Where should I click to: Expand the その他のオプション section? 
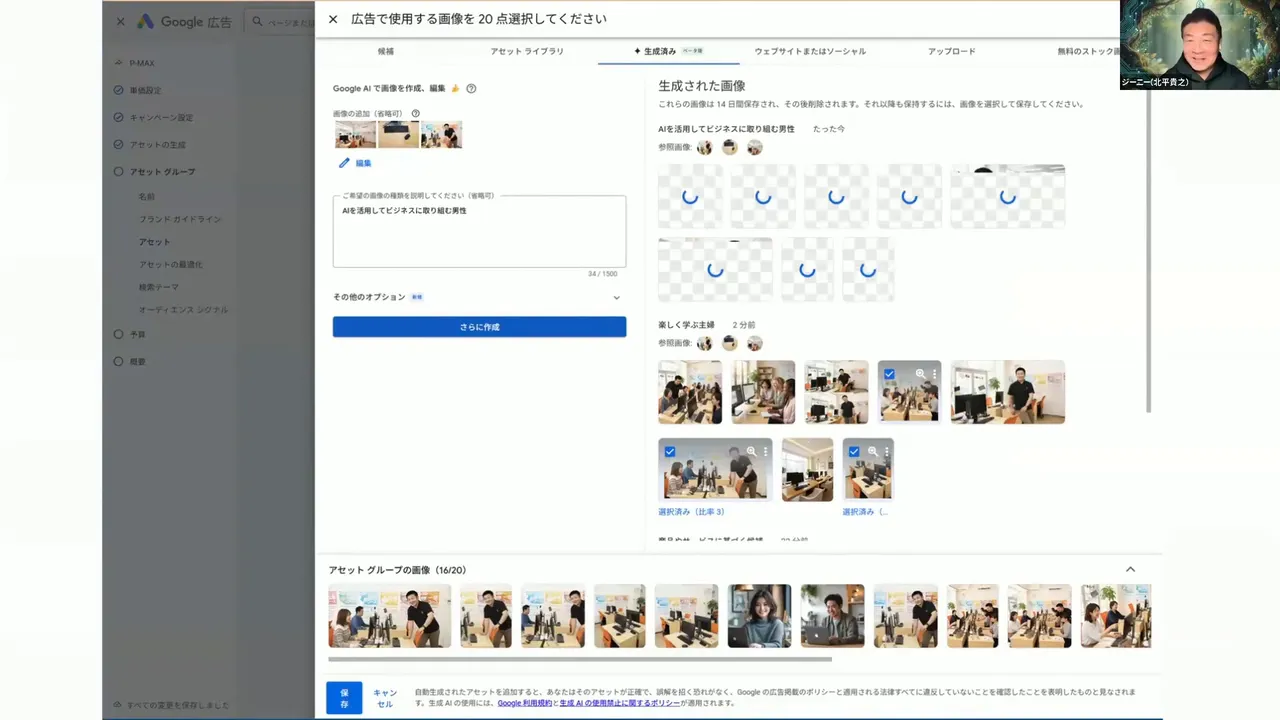pos(616,297)
